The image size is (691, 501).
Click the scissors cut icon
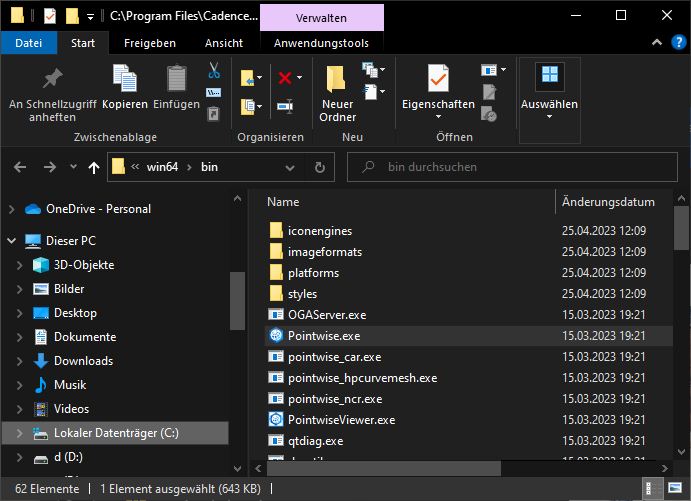coord(214,70)
